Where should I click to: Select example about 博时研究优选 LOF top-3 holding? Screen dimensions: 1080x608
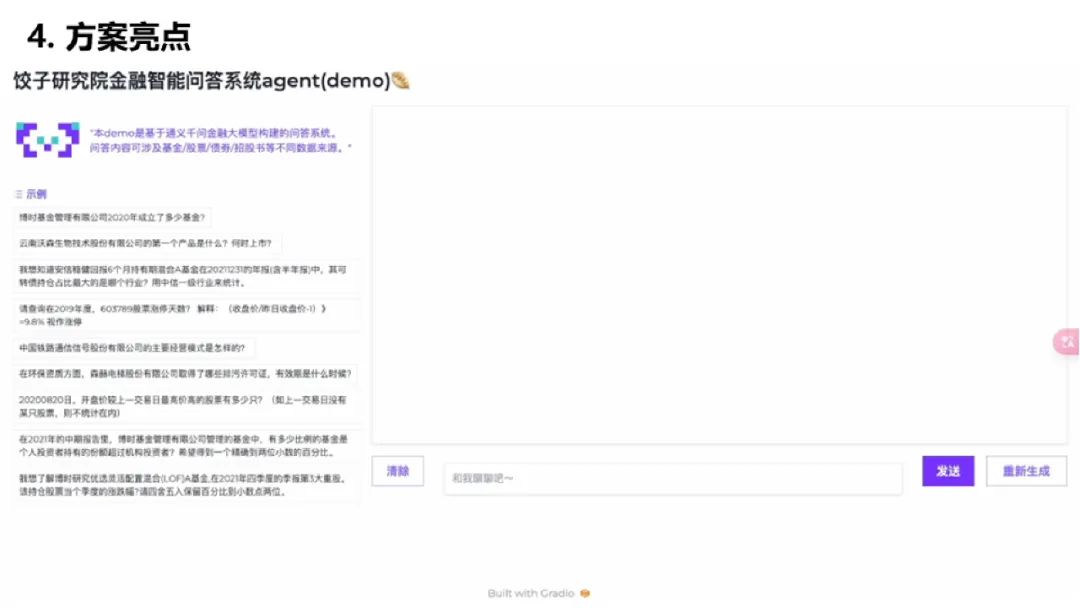click(185, 485)
